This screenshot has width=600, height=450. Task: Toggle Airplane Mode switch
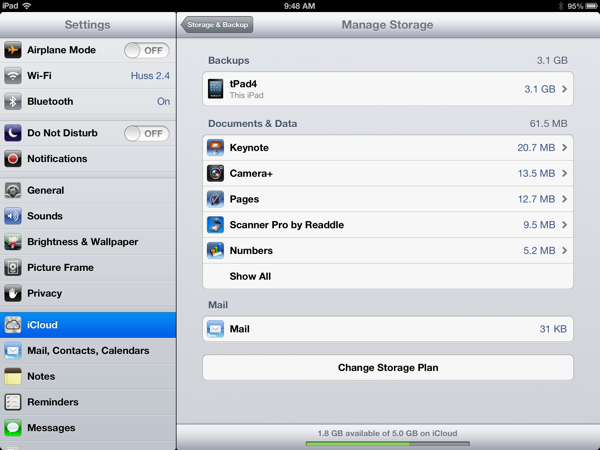146,50
